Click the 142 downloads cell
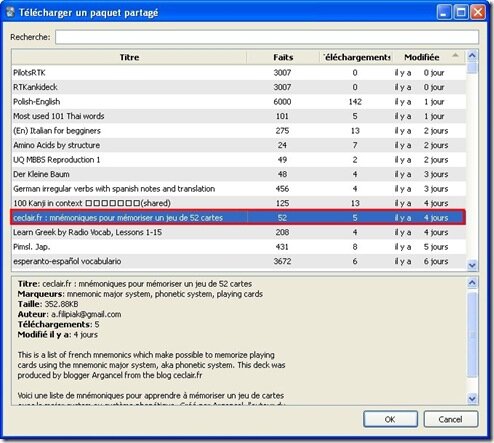 click(x=355, y=102)
